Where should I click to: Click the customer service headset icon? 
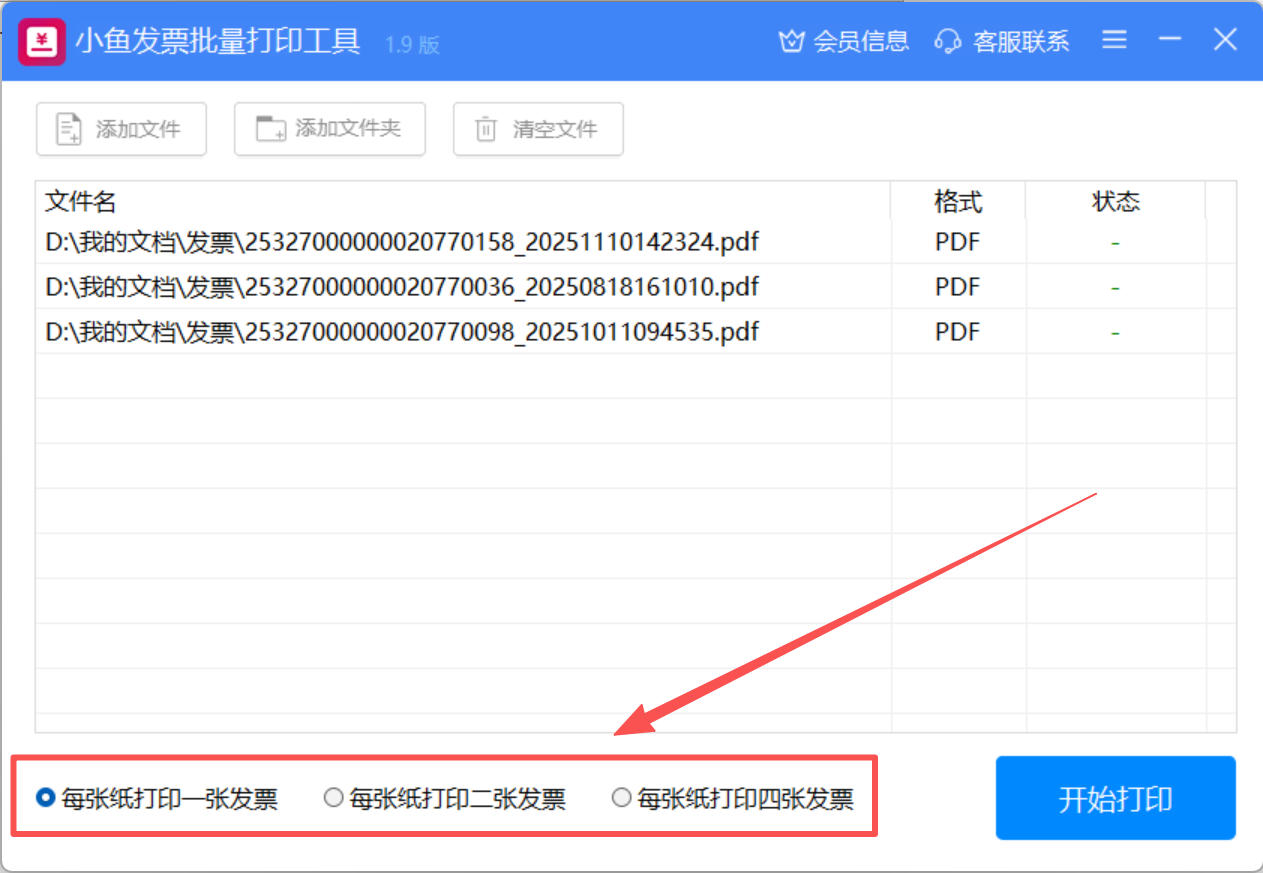[x=947, y=41]
